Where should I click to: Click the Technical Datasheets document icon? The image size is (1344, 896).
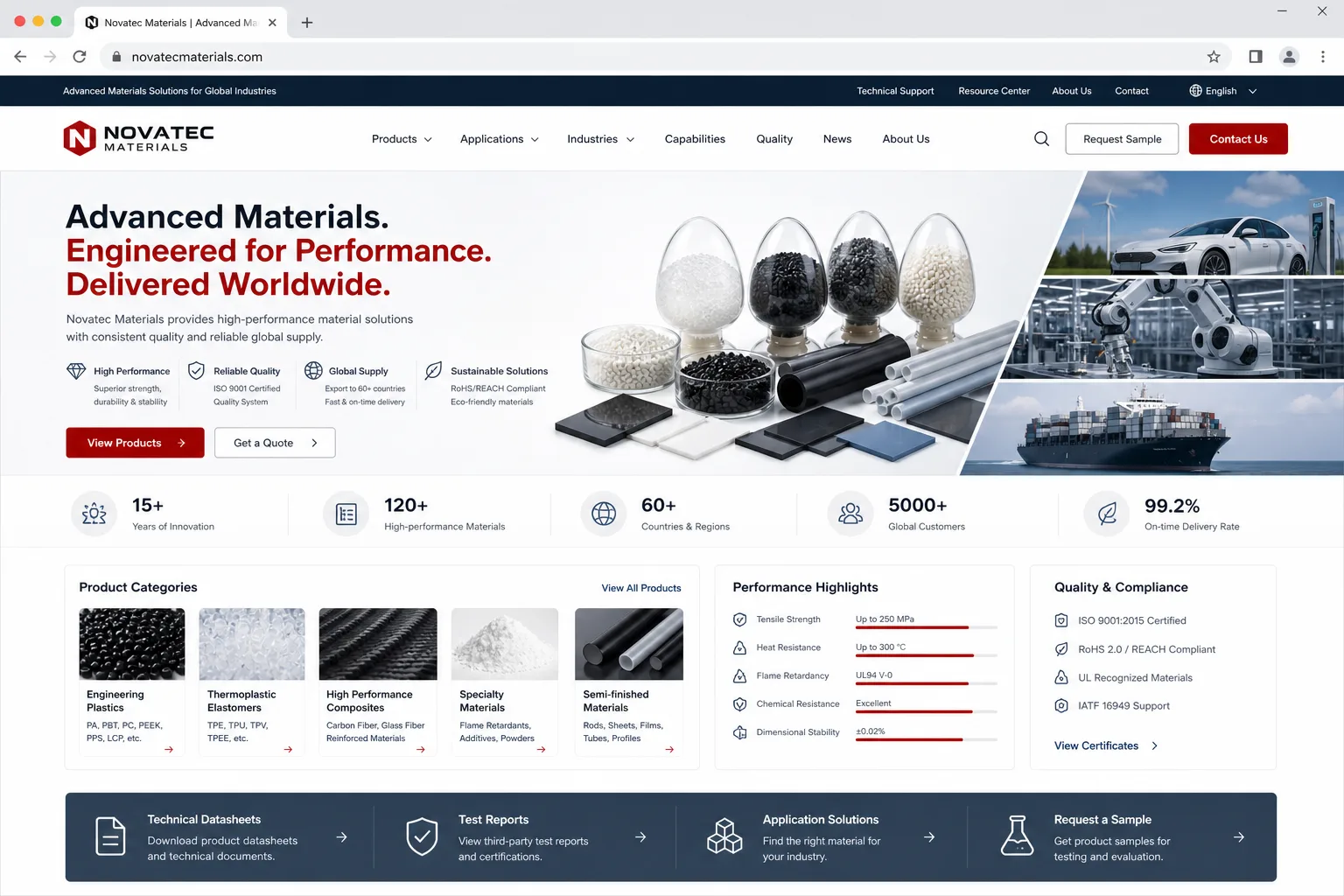[110, 836]
